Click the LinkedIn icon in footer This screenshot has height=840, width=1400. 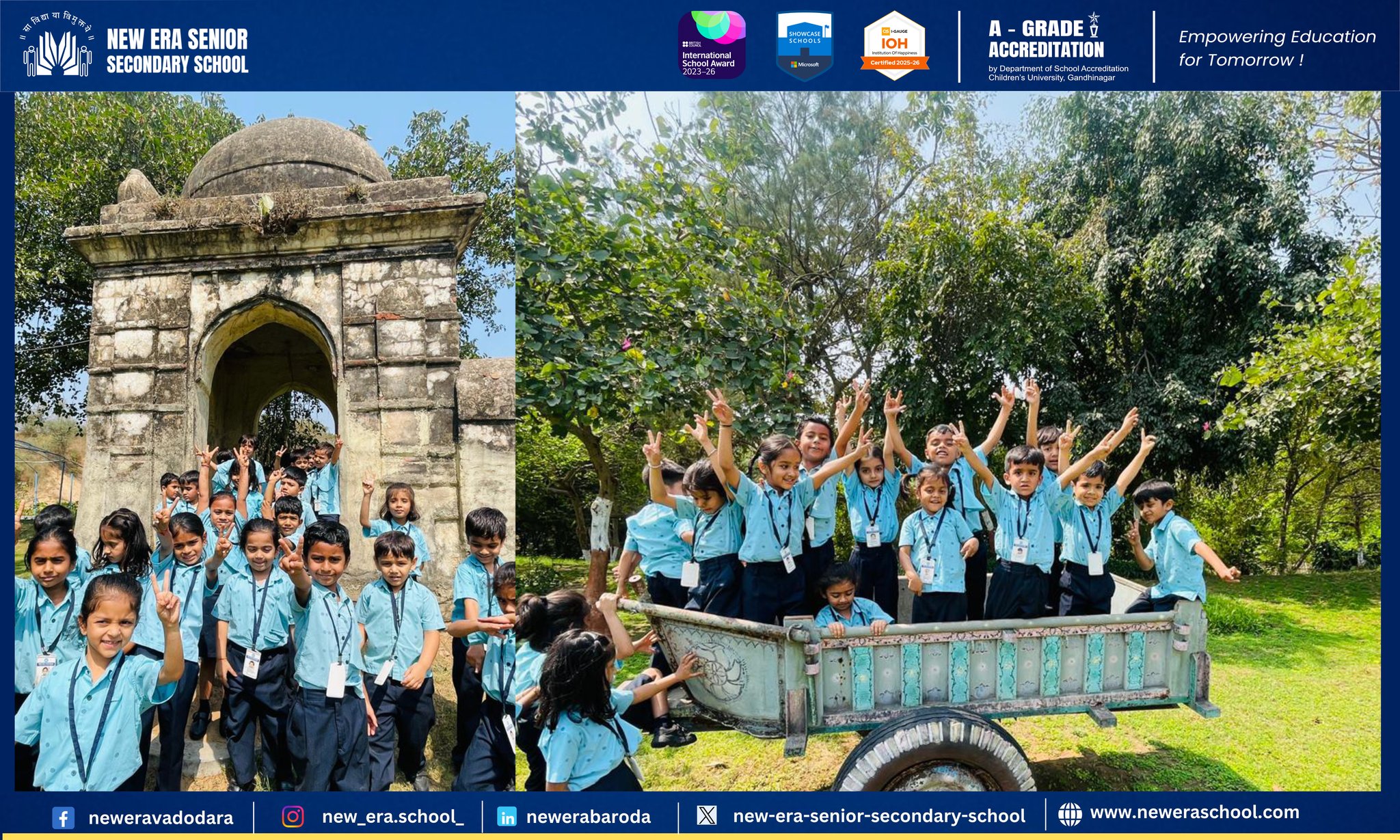[507, 817]
